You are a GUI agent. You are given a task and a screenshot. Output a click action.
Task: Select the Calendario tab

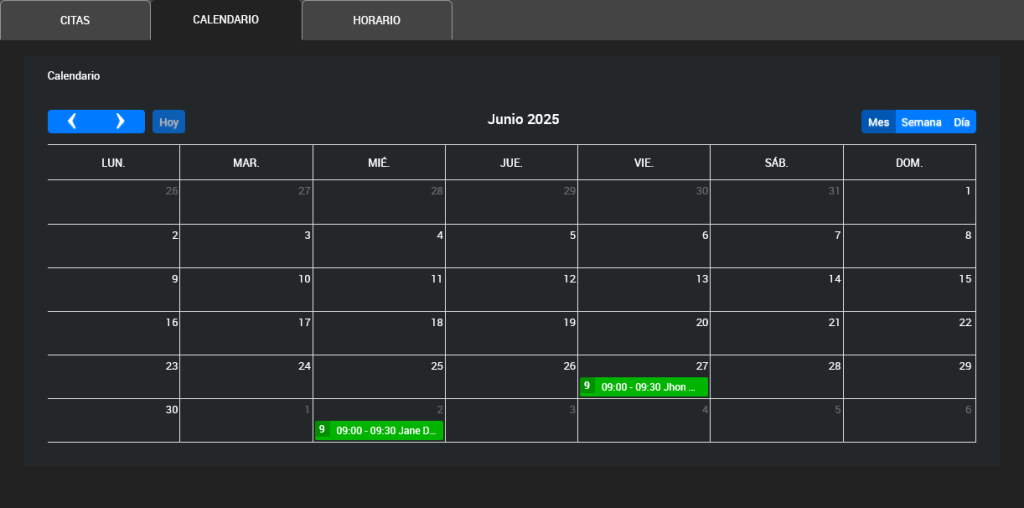226,20
